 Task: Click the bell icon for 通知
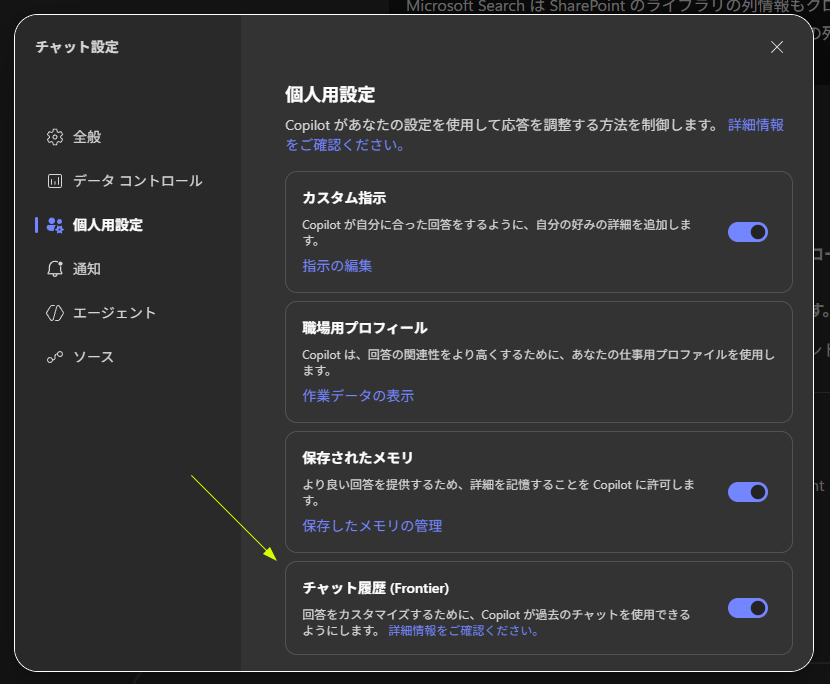pyautogui.click(x=55, y=269)
